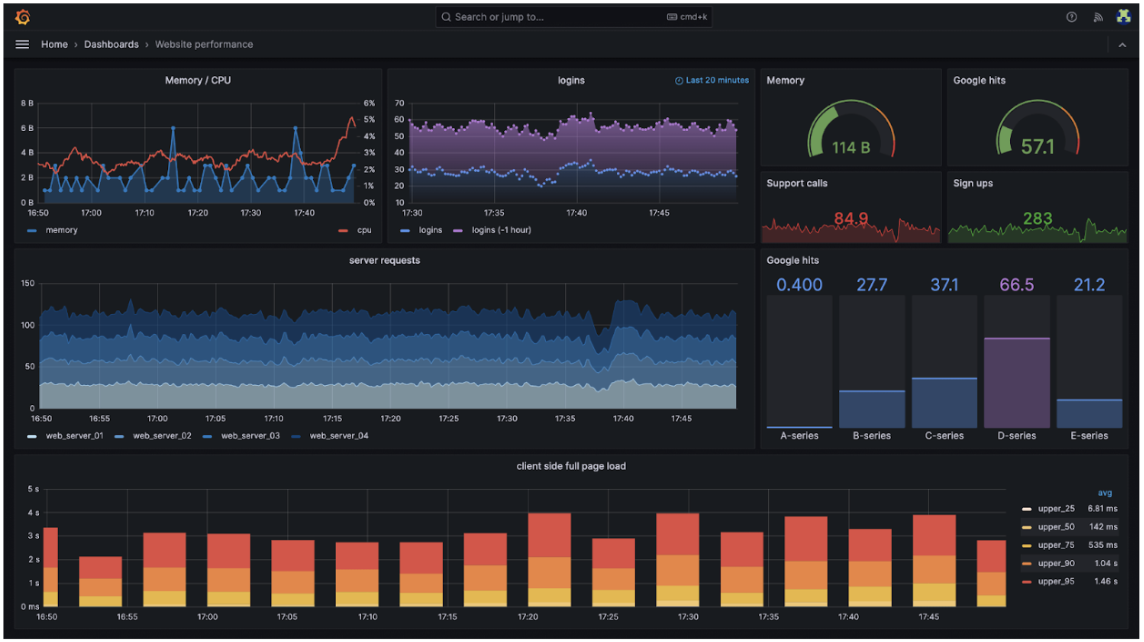Open the news feed RSS icon
The image size is (1144, 642).
tap(1097, 17)
